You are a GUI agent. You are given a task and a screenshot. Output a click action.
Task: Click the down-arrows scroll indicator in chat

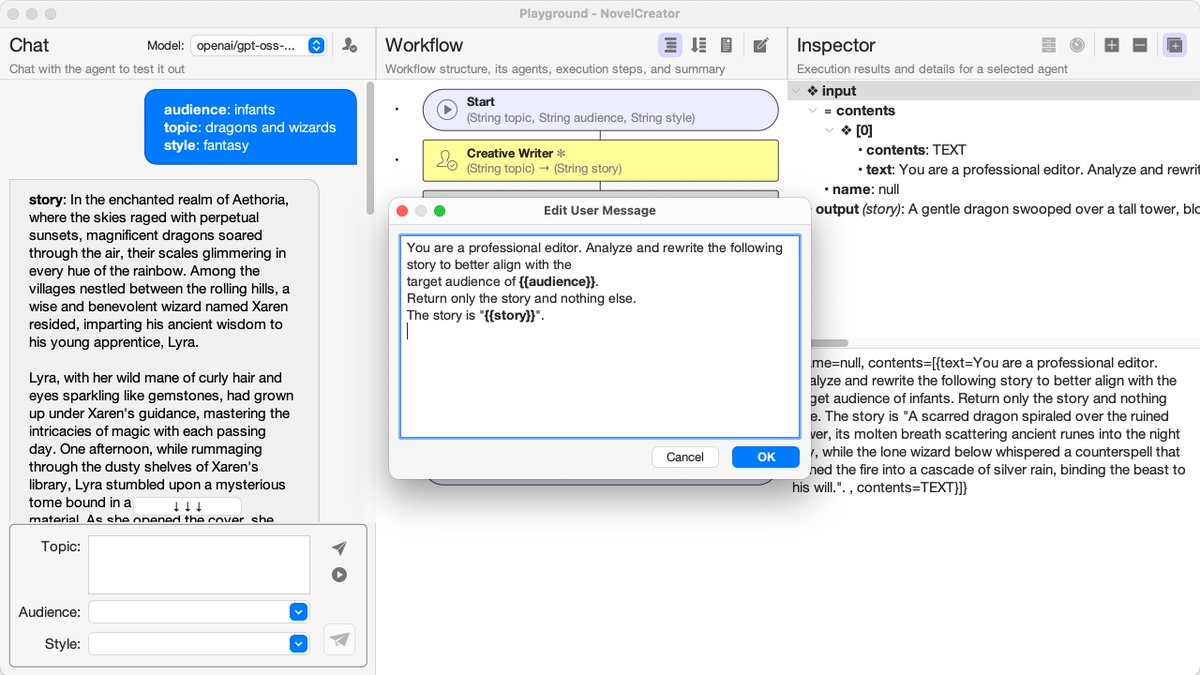click(188, 507)
